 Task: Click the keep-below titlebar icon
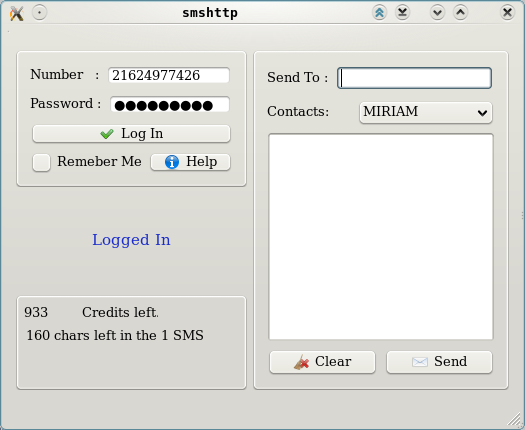point(402,13)
